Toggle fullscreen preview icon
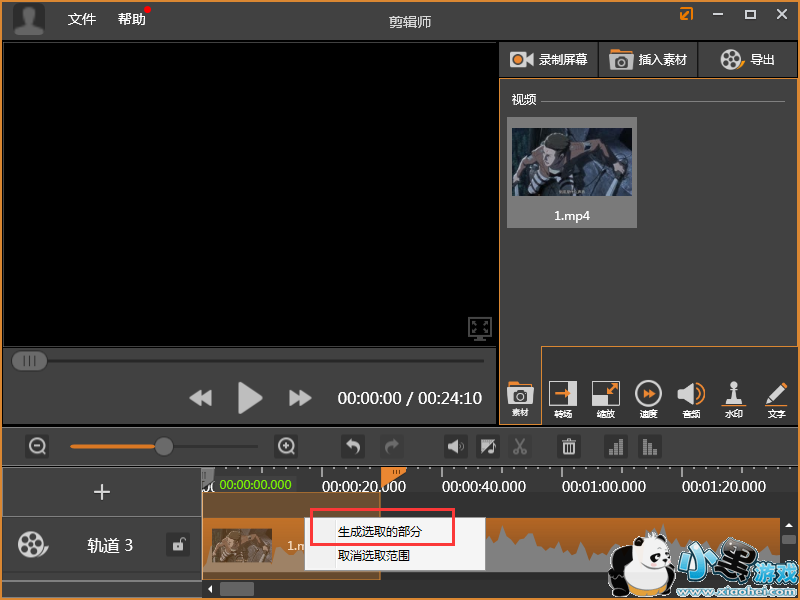 (480, 328)
